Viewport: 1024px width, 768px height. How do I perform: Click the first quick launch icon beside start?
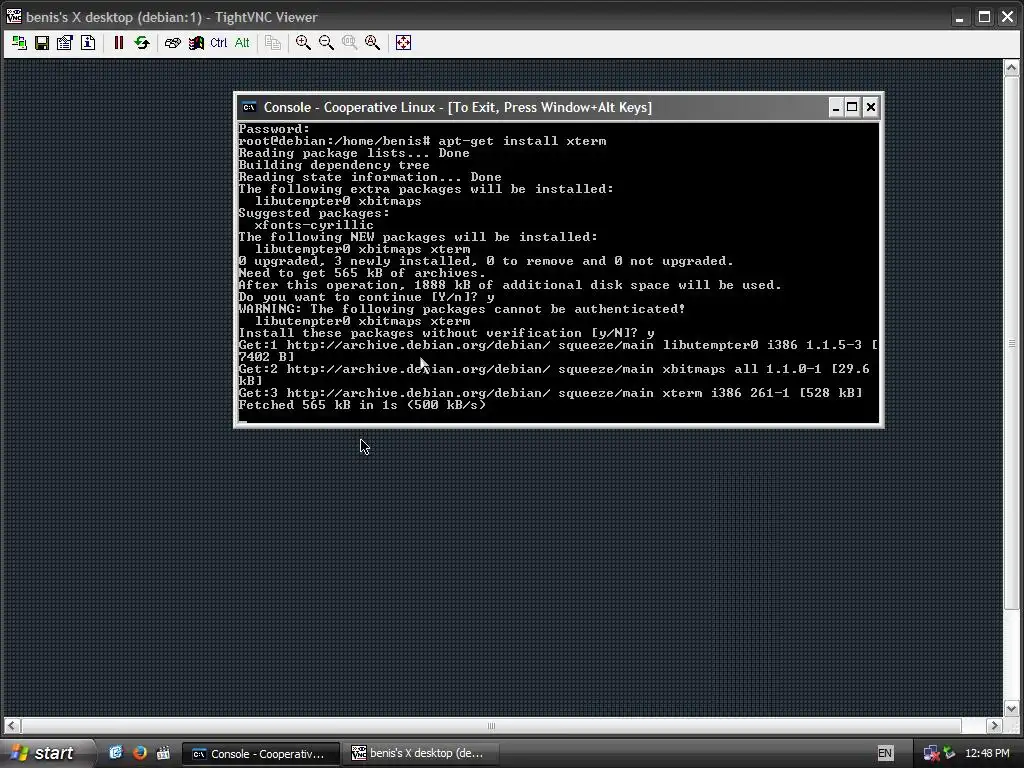[x=116, y=753]
